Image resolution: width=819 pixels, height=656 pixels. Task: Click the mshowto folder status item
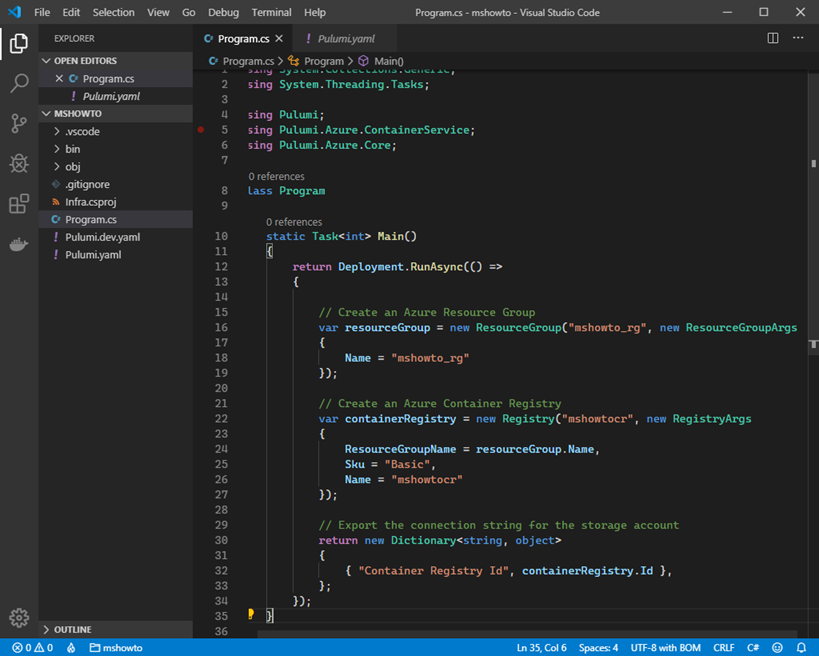click(116, 648)
